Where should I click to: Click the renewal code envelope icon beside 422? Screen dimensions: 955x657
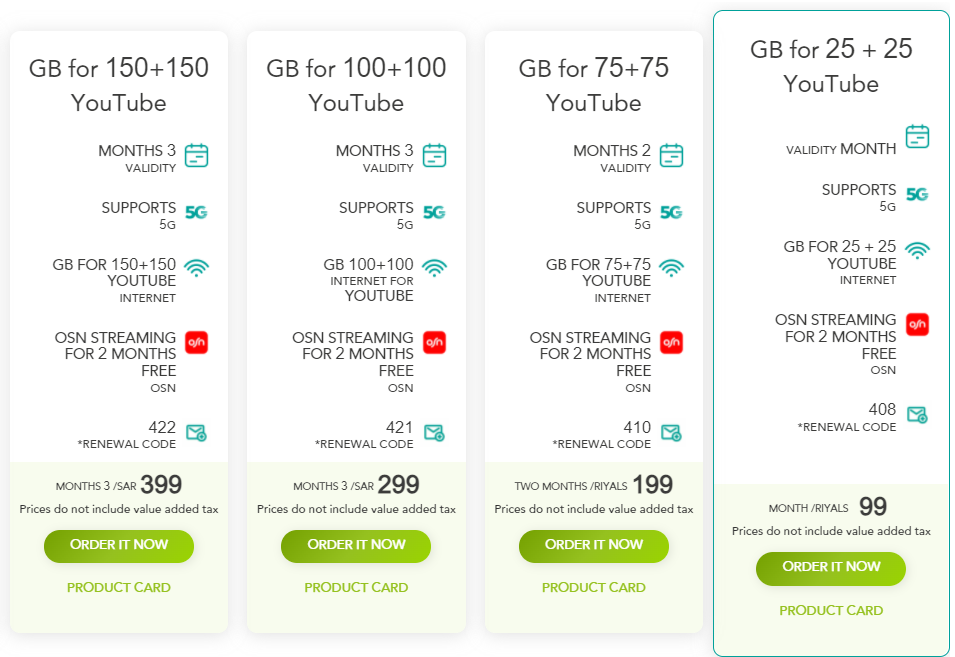(196, 432)
